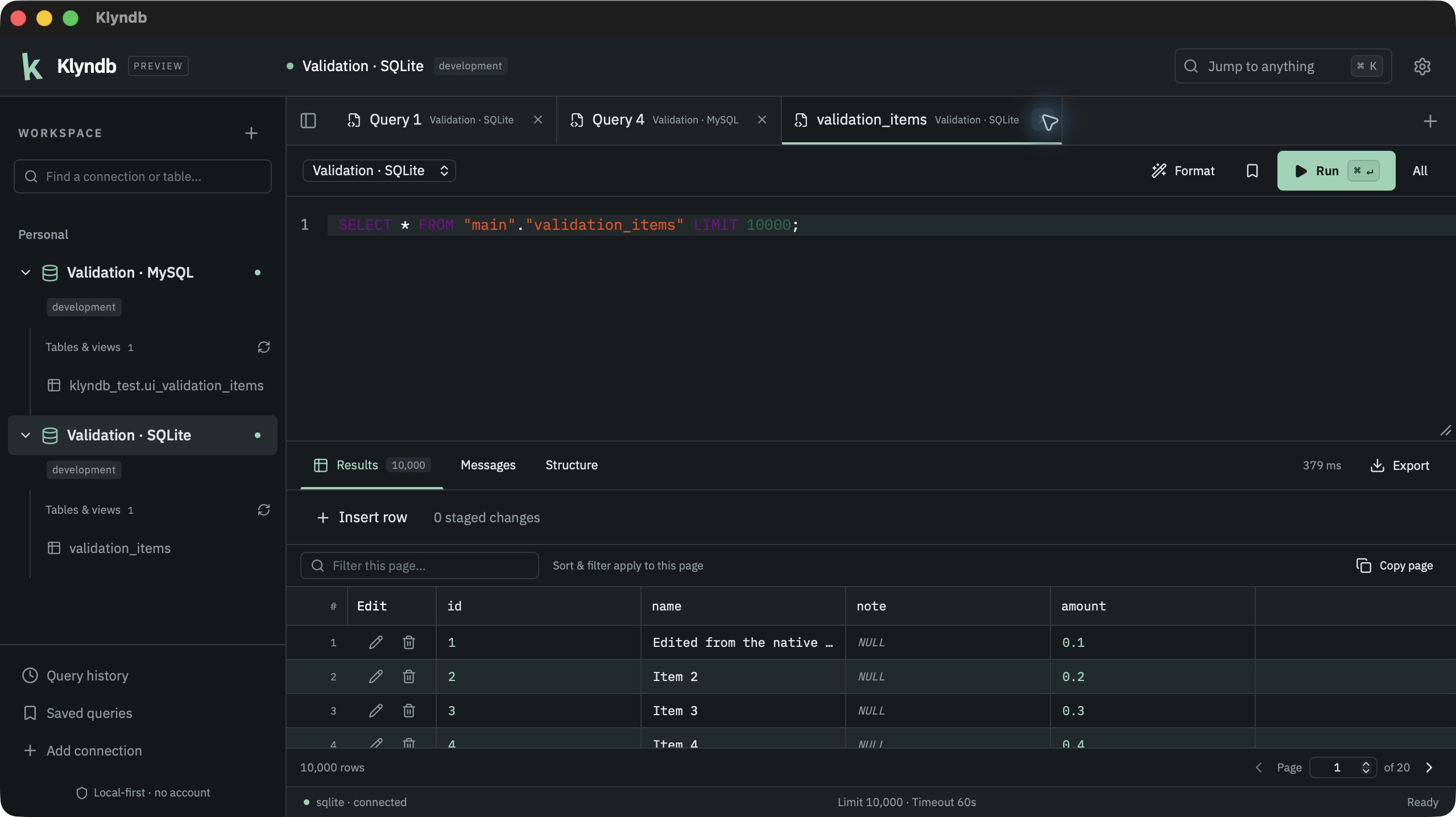Screen dimensions: 1456x817
Task: Open the Structure tab
Action: (x=572, y=465)
